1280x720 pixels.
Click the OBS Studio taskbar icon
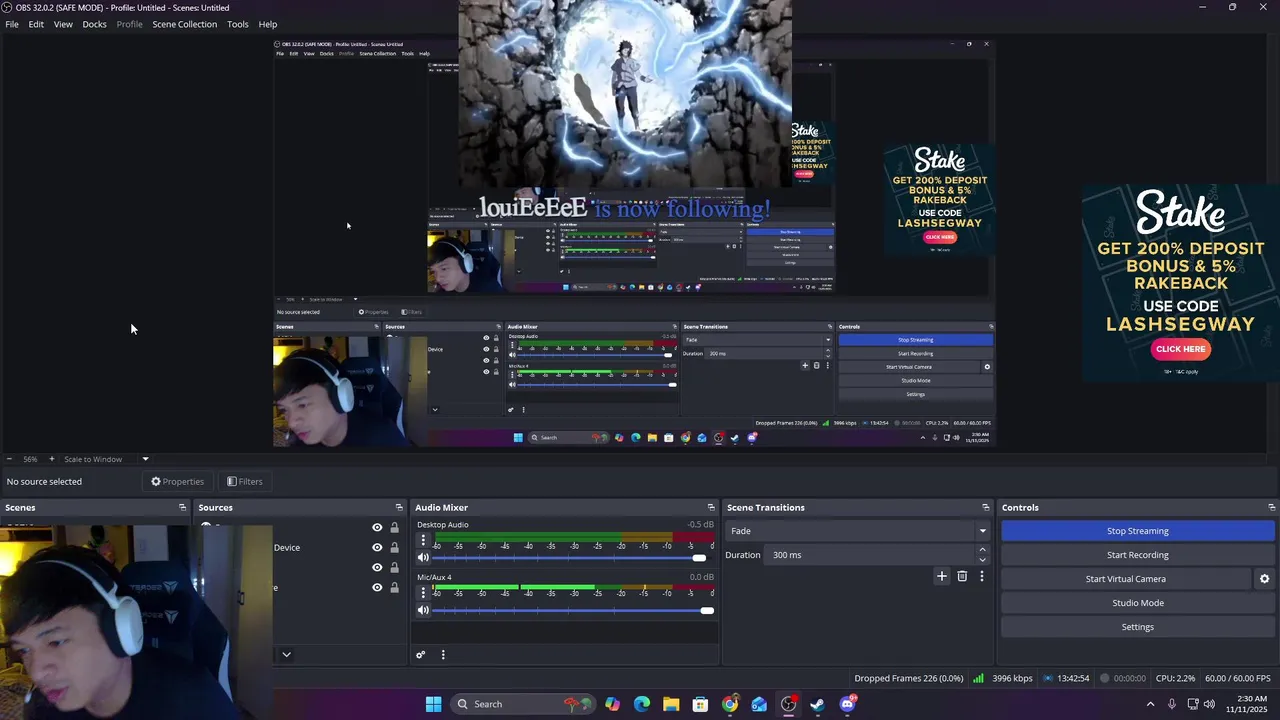click(788, 704)
